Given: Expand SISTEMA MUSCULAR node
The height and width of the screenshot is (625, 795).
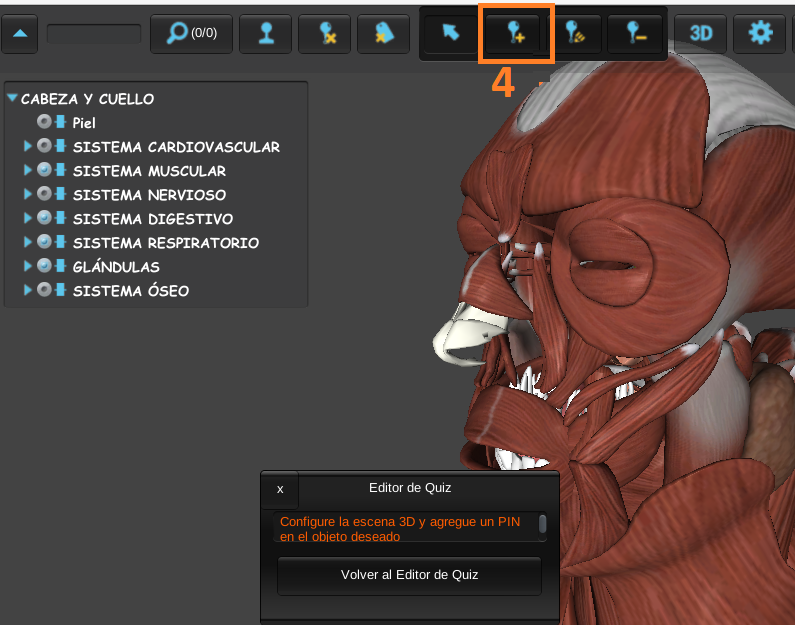Looking at the screenshot, I should point(28,170).
